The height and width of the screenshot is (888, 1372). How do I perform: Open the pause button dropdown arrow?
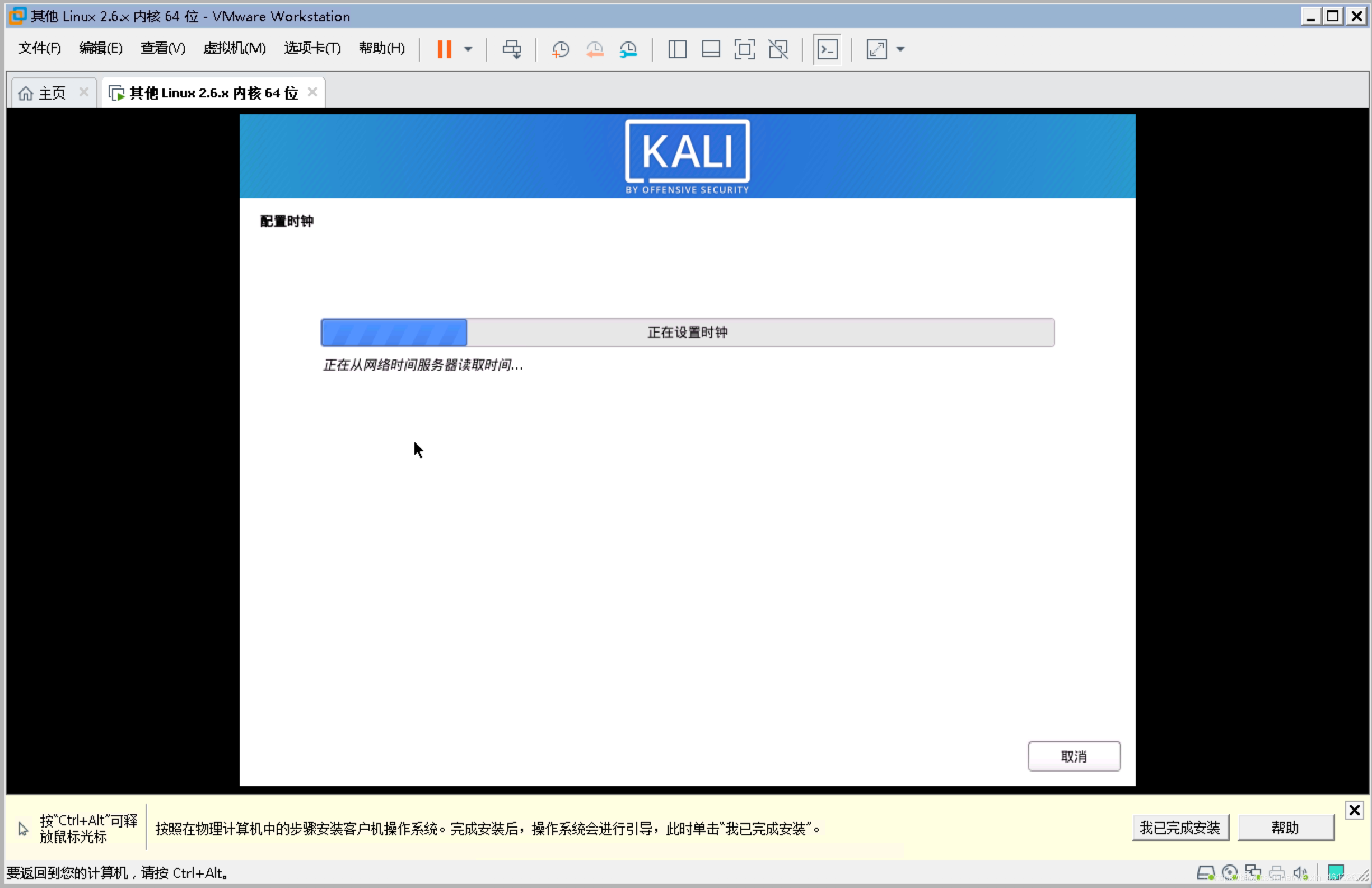468,50
